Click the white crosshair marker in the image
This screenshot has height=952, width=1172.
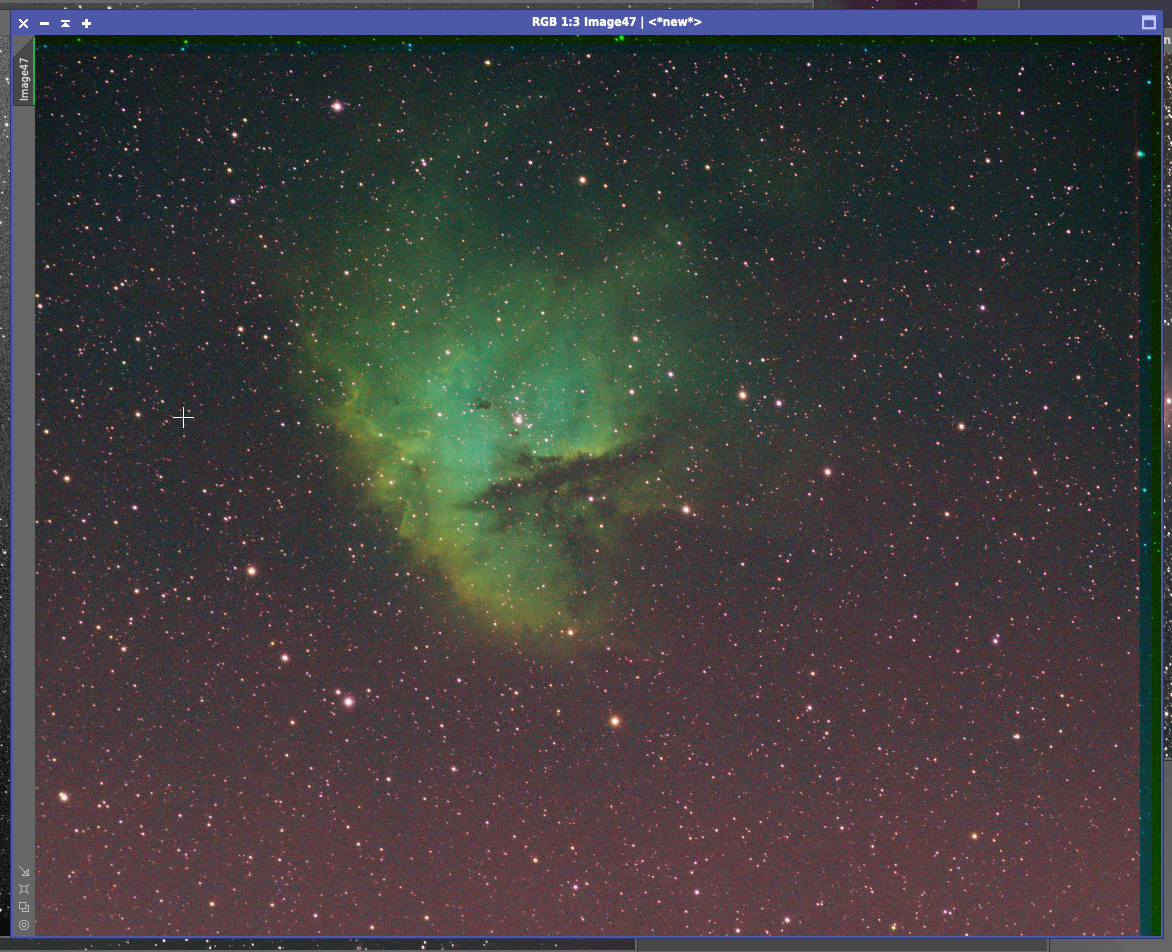click(183, 418)
